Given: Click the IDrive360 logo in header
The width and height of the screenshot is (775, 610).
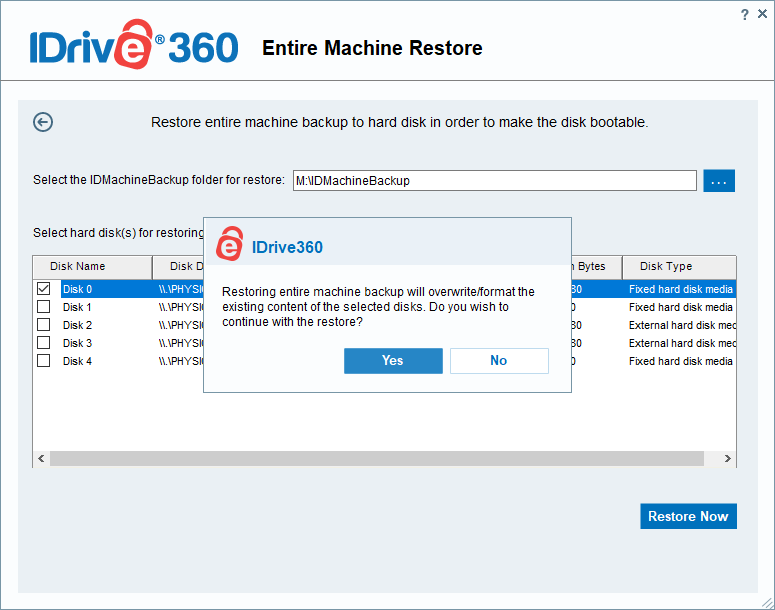Looking at the screenshot, I should pos(133,48).
